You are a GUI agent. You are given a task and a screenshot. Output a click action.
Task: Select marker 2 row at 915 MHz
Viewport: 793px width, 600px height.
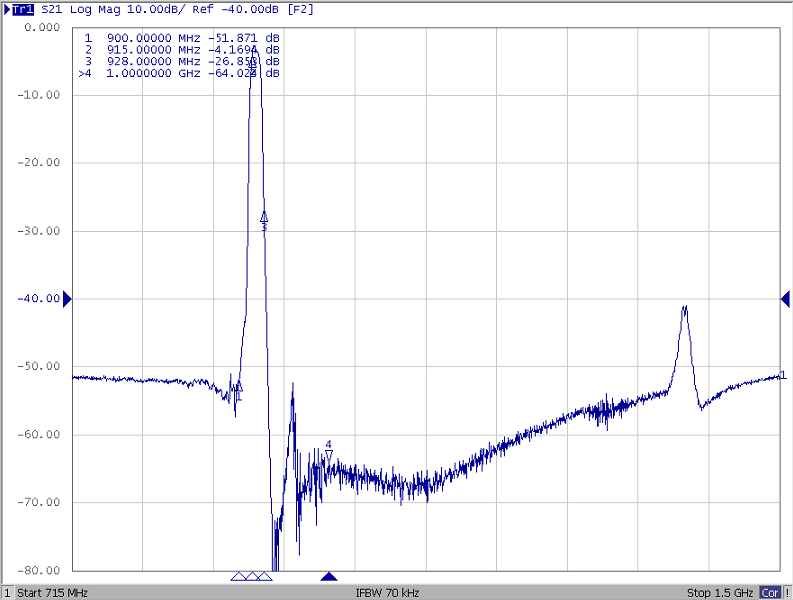[x=180, y=49]
